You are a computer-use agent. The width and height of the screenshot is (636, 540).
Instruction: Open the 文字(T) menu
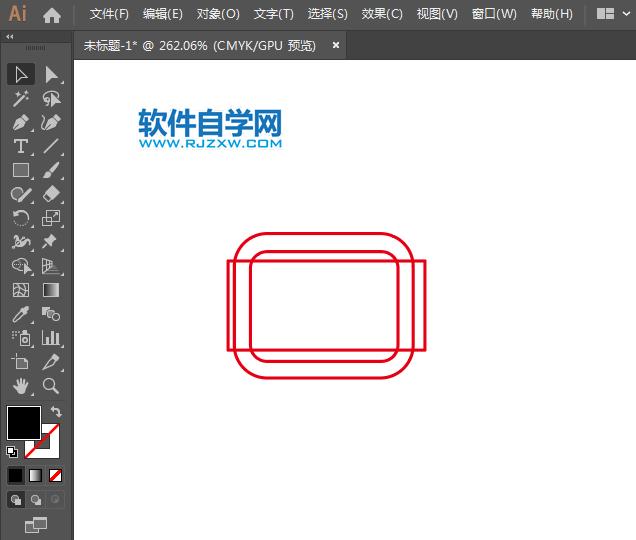(x=273, y=14)
